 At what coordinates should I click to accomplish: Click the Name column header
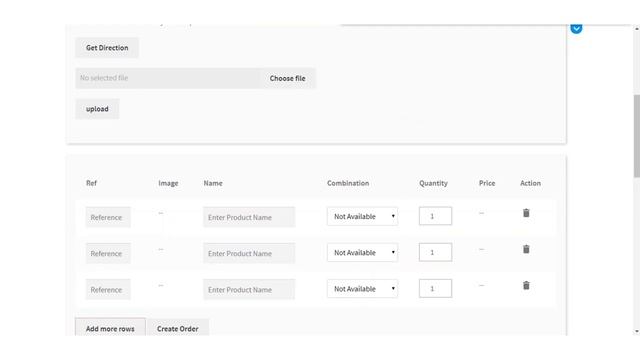[x=213, y=183]
